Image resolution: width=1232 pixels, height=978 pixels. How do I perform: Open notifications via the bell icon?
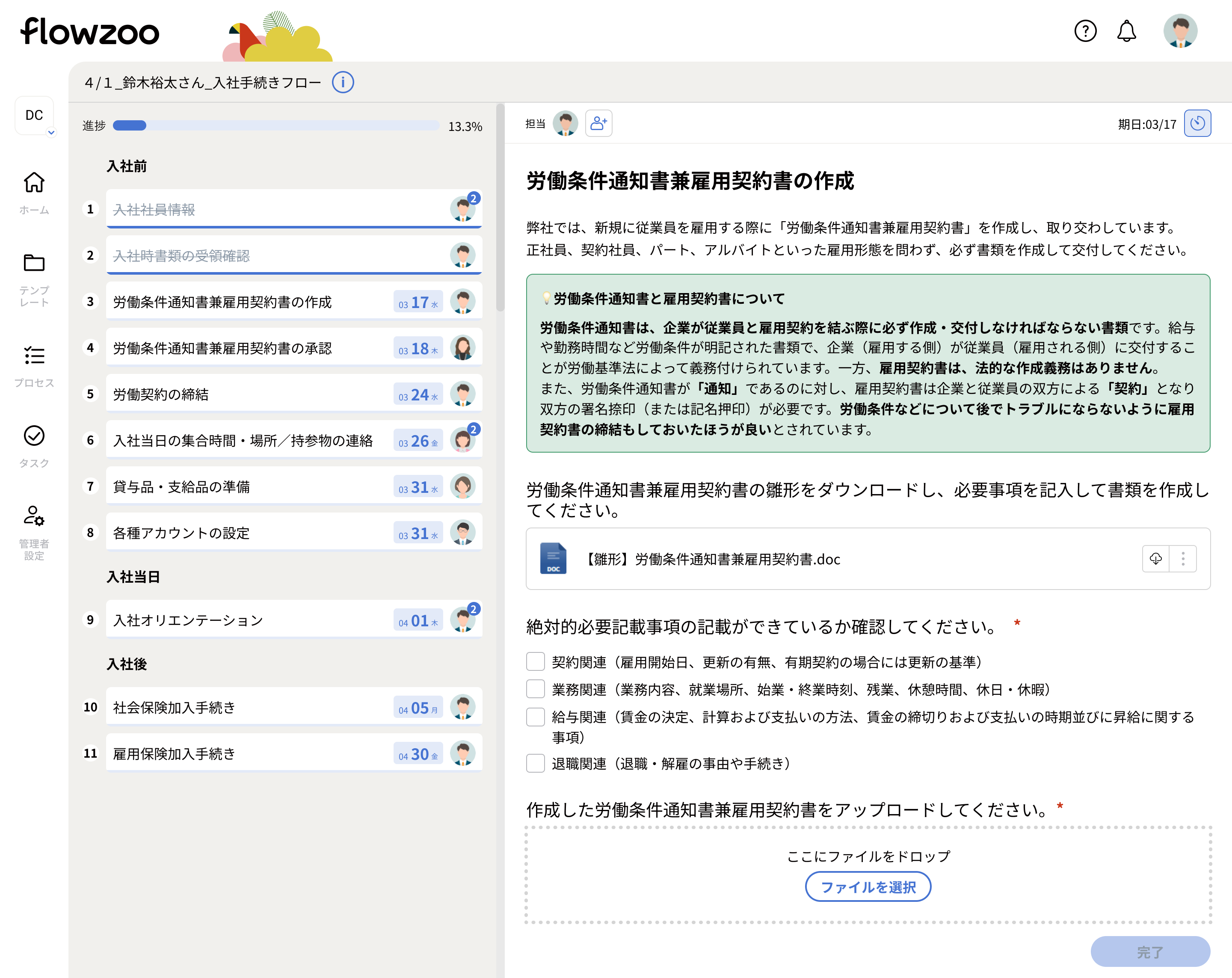pyautogui.click(x=1126, y=32)
